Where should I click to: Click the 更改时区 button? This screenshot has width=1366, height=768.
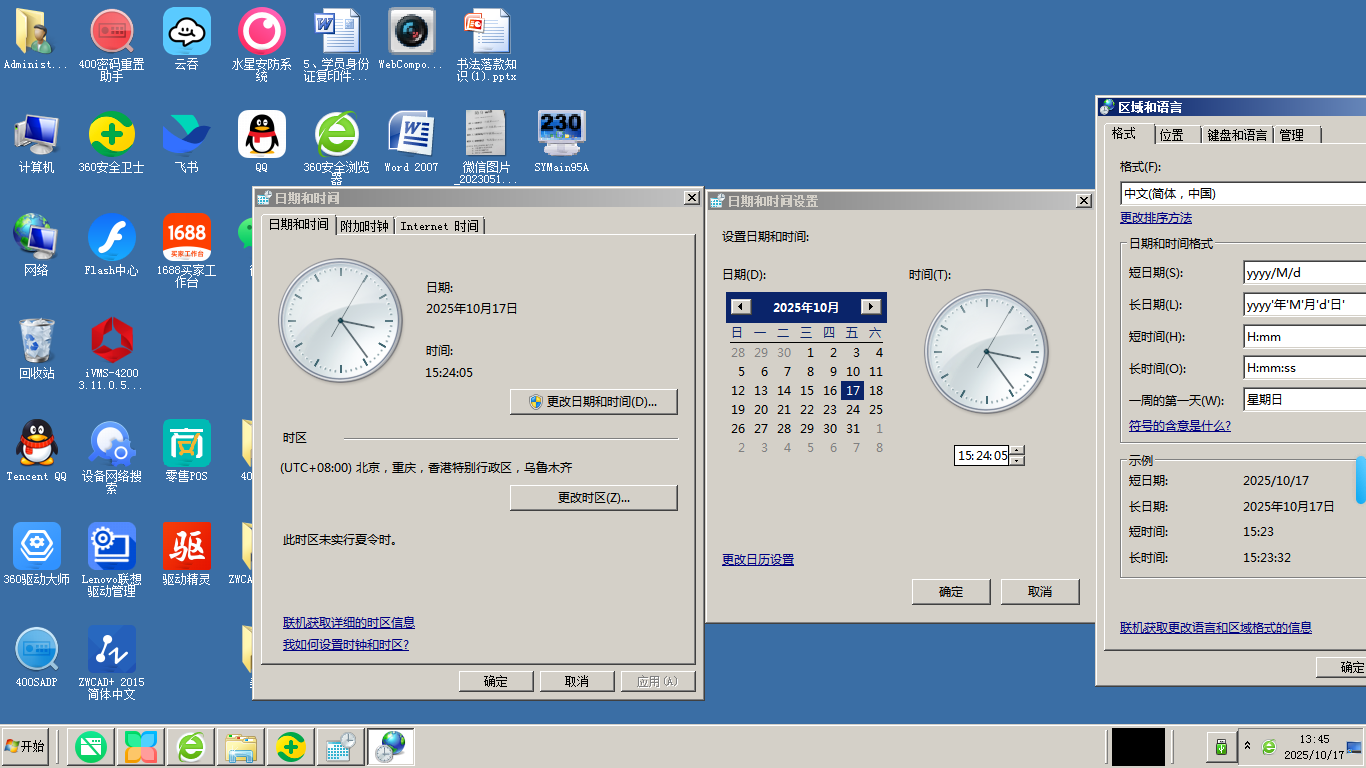click(593, 498)
